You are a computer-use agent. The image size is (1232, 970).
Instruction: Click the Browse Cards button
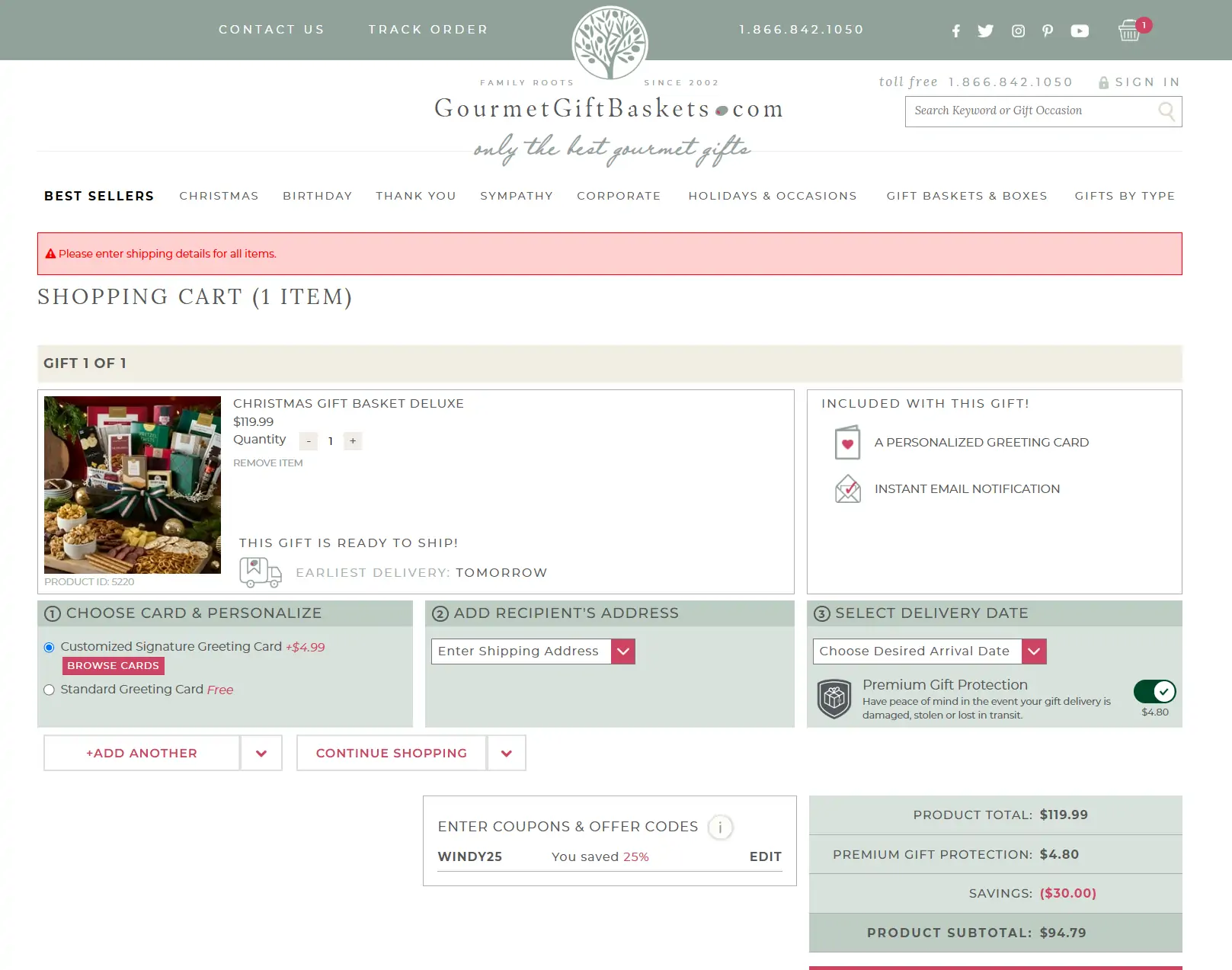[x=113, y=666]
